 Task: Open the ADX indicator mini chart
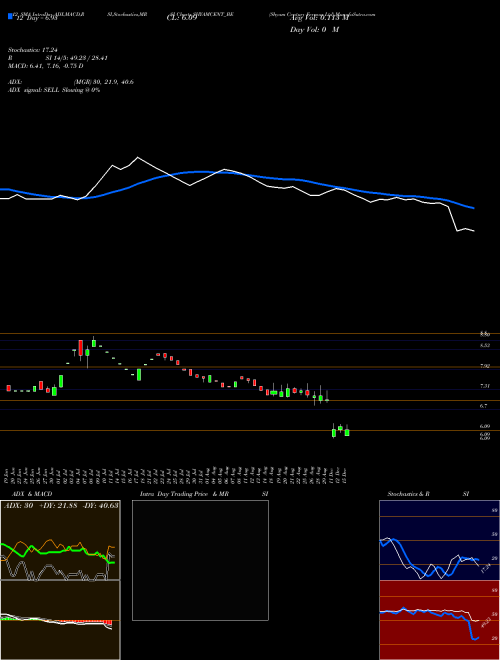point(60,540)
